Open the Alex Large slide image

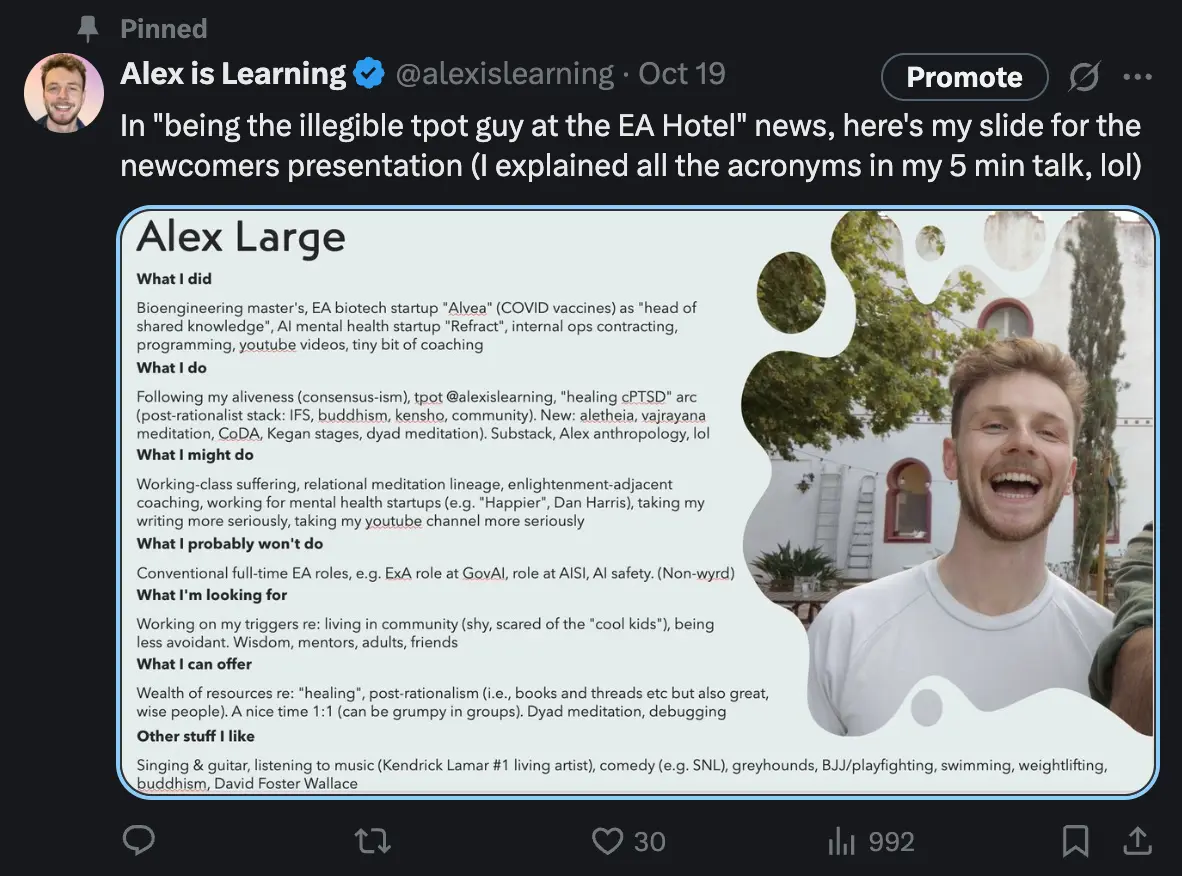(638, 502)
